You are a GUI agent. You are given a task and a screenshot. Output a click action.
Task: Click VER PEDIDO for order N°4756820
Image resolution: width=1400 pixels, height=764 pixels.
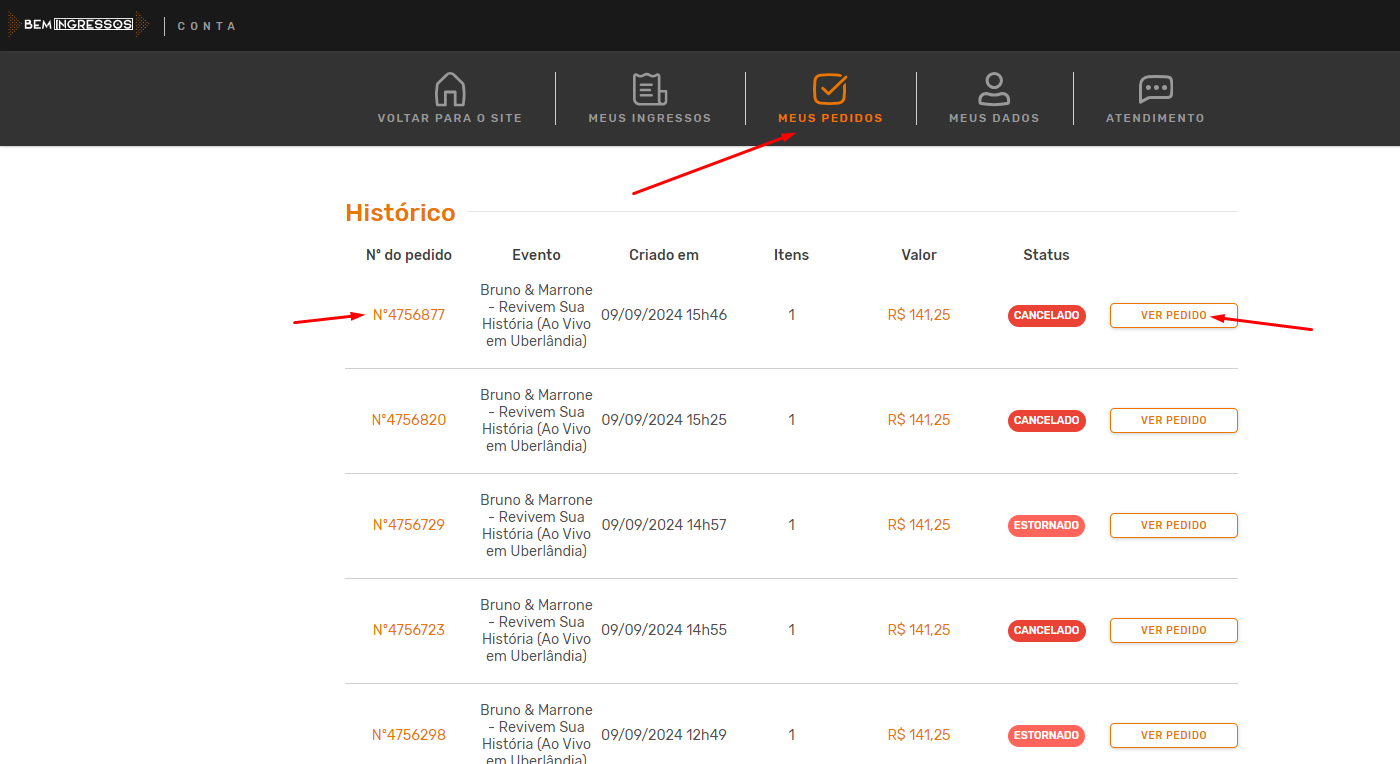click(x=1174, y=420)
